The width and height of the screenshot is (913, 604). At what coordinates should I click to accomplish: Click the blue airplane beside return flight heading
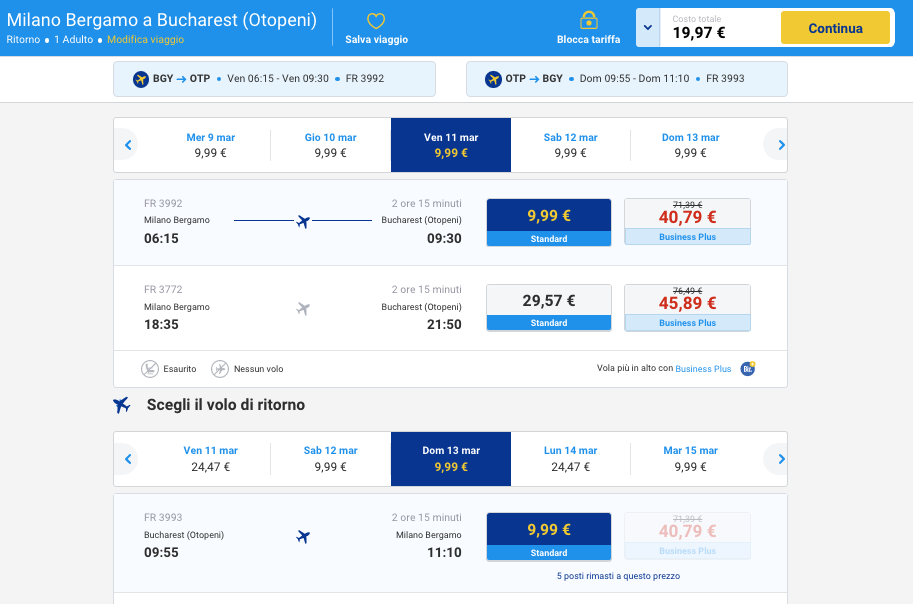[x=122, y=405]
